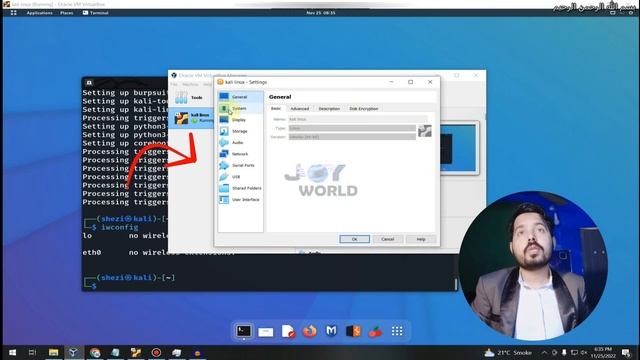Switch to Basic tab

pyautogui.click(x=276, y=109)
